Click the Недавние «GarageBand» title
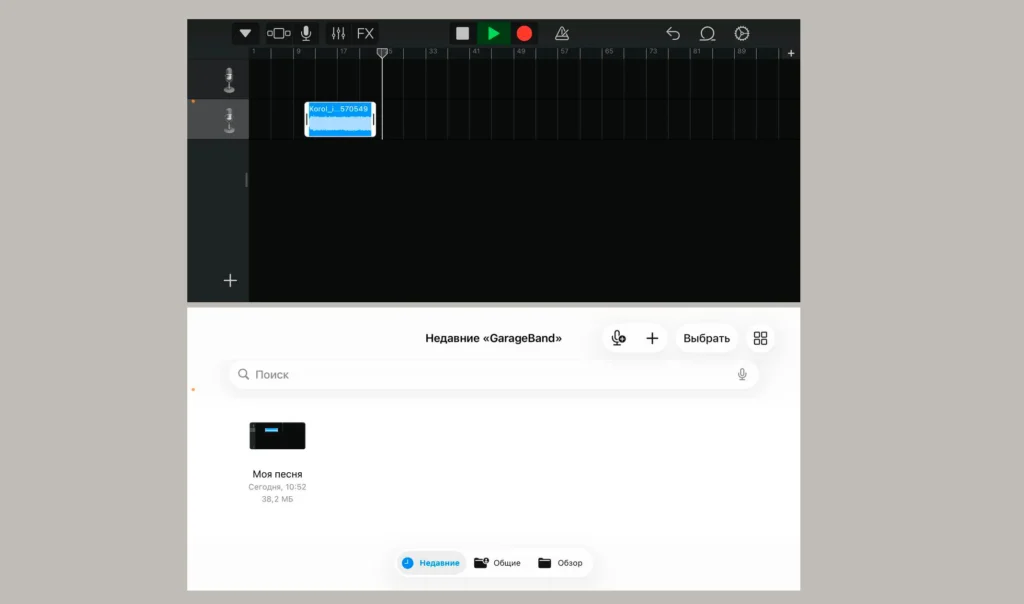 coord(493,338)
